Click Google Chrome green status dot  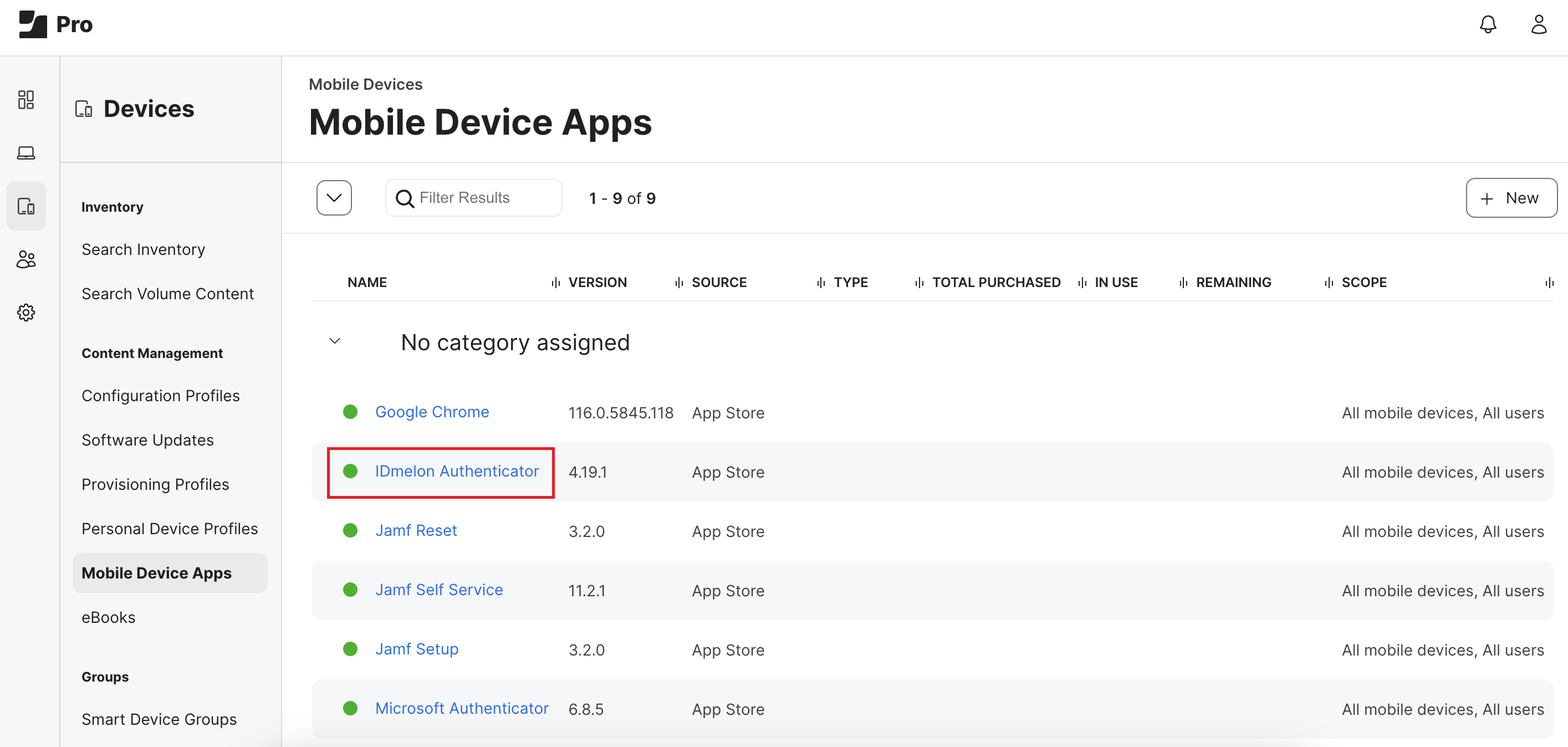click(350, 412)
